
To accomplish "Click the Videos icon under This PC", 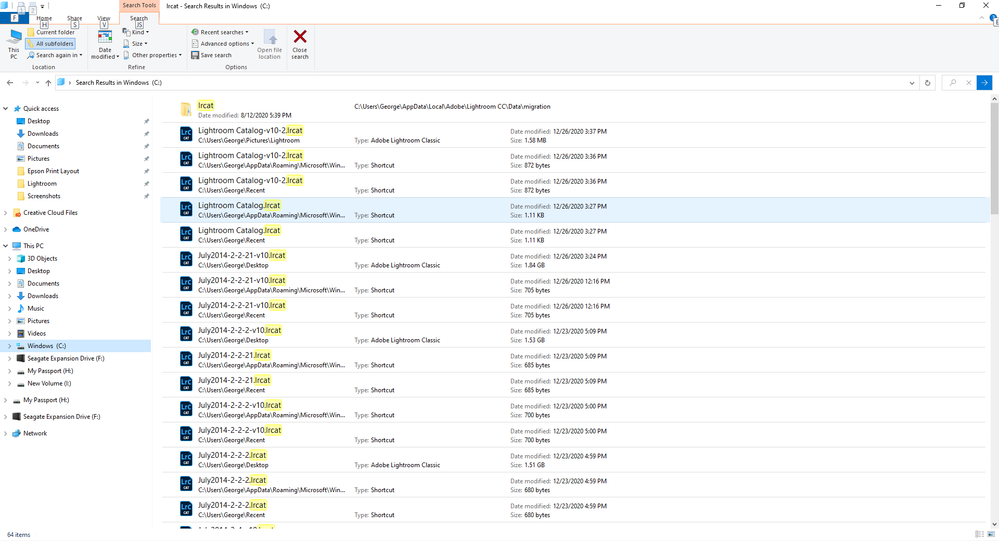I will (x=20, y=333).
